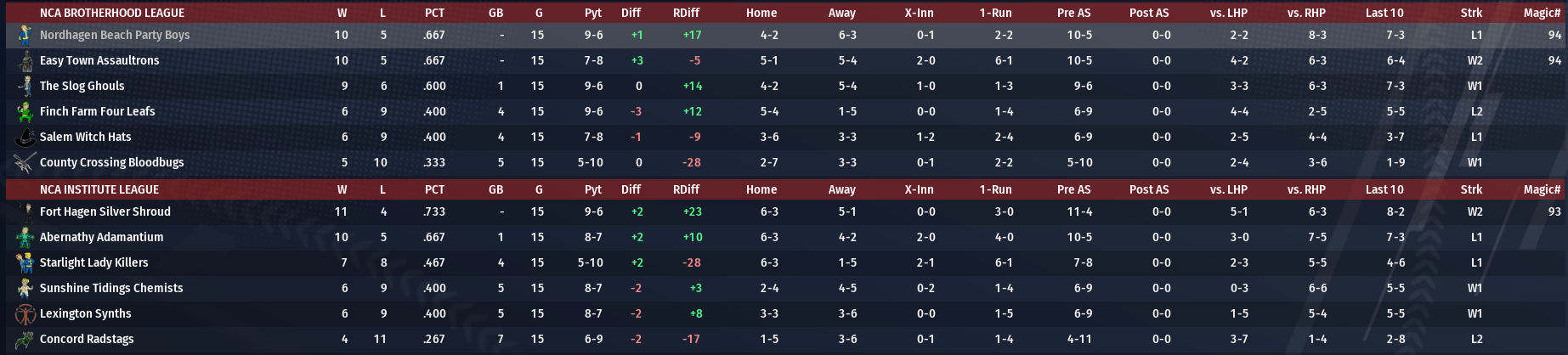Click the Concord Radstags team logo

click(25, 340)
